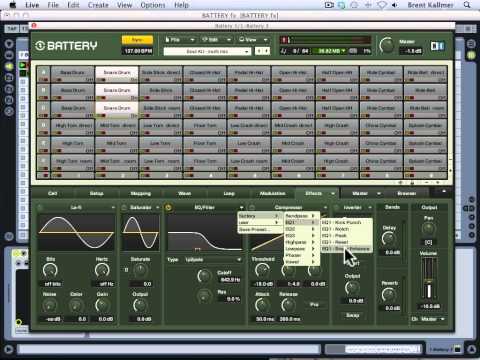480x360 pixels.
Task: Click the Spotlight search icon
Action: 467,5
